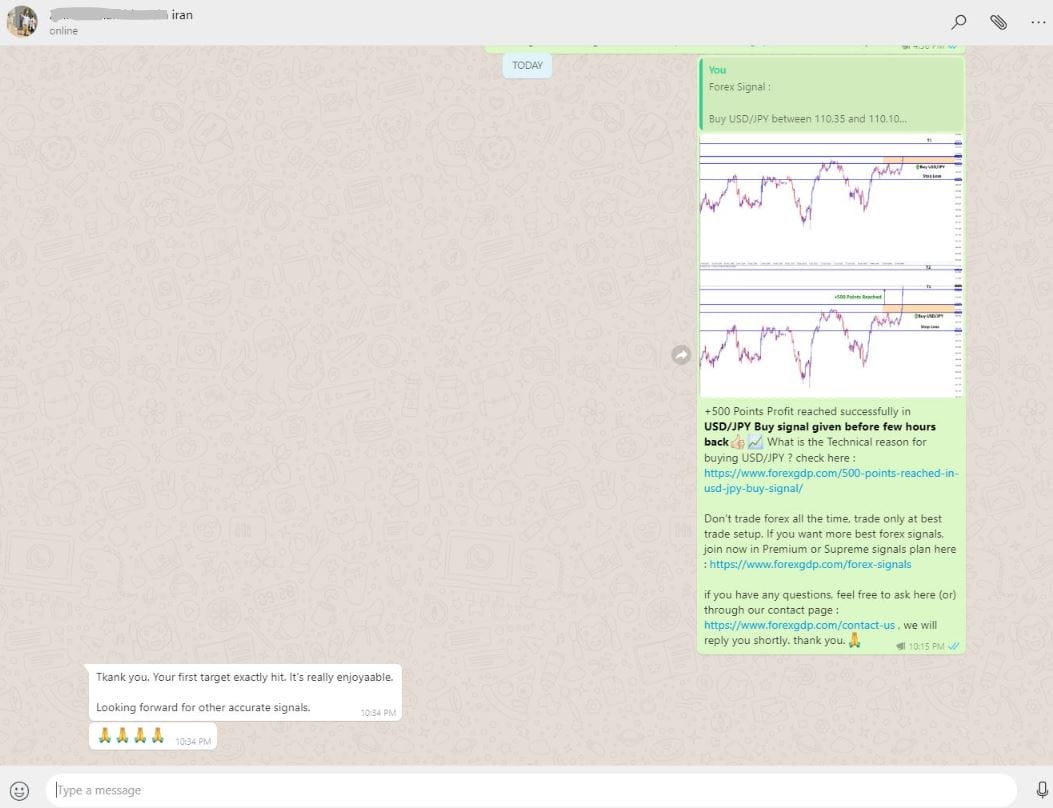1053x808 pixels.
Task: Open the contact's profile picture
Action: [x=22, y=21]
